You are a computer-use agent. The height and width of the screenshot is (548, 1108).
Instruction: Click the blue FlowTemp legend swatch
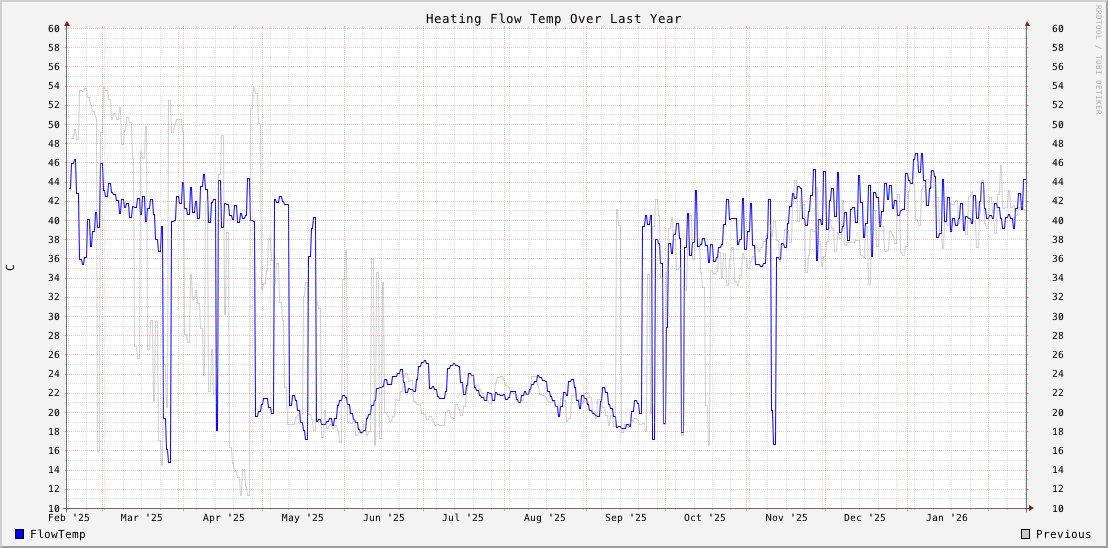20,534
